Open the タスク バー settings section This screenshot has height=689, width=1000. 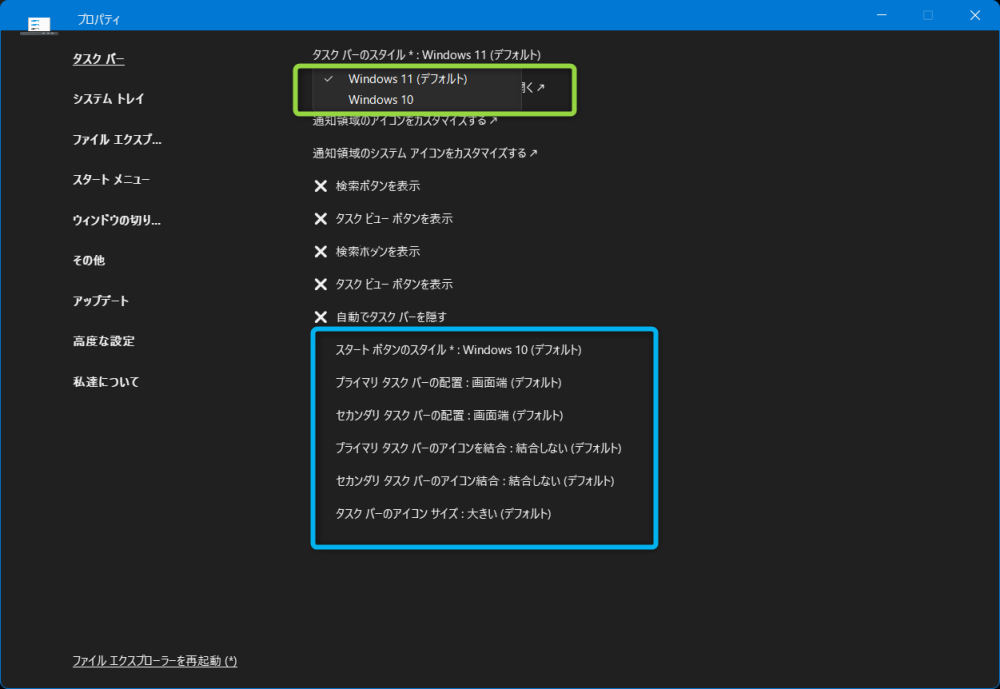pos(98,59)
